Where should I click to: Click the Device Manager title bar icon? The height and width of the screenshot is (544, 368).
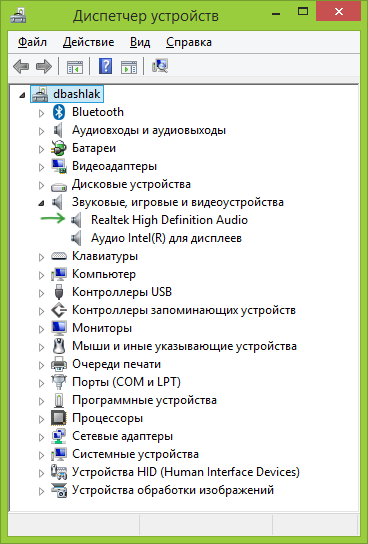18,16
